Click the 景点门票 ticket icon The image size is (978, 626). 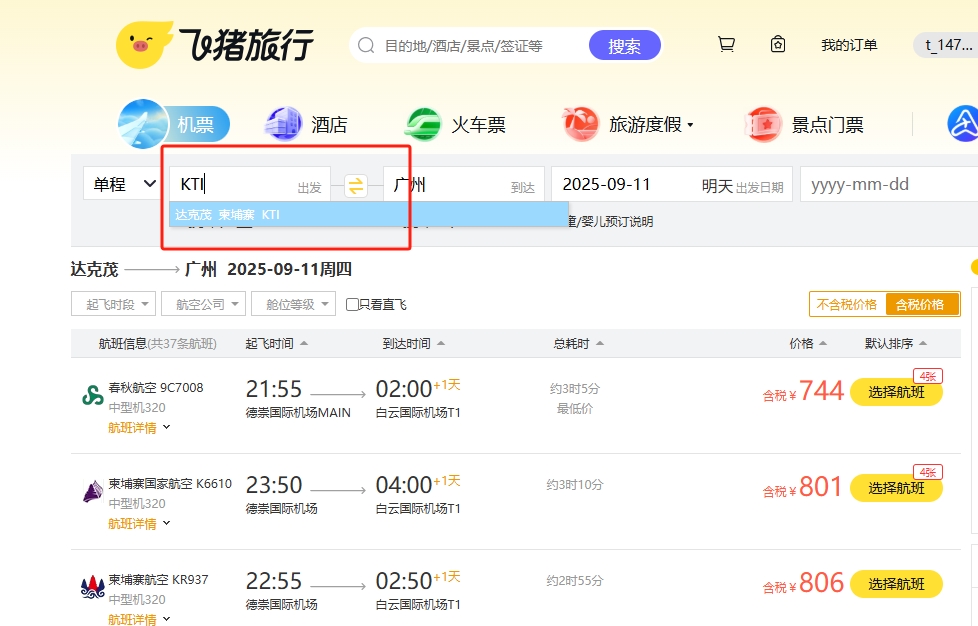pyautogui.click(x=763, y=125)
